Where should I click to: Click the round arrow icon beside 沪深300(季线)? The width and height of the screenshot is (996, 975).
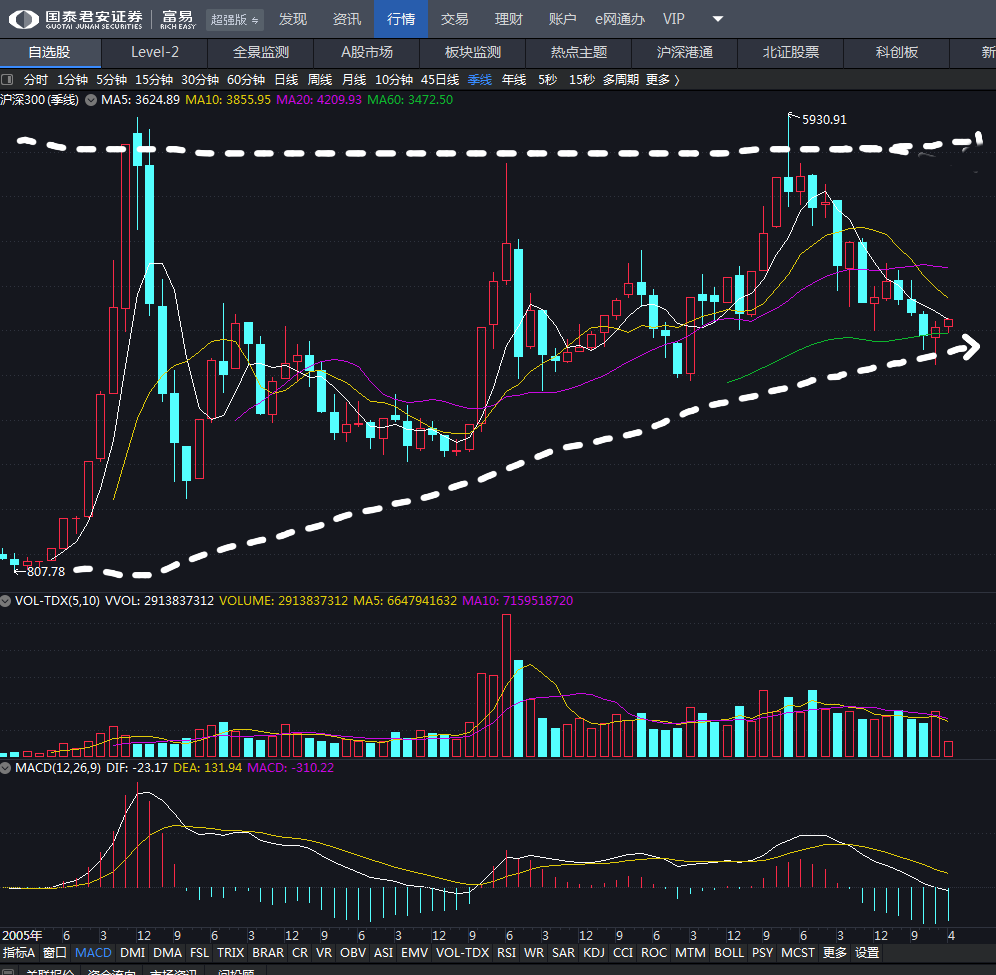(91, 100)
